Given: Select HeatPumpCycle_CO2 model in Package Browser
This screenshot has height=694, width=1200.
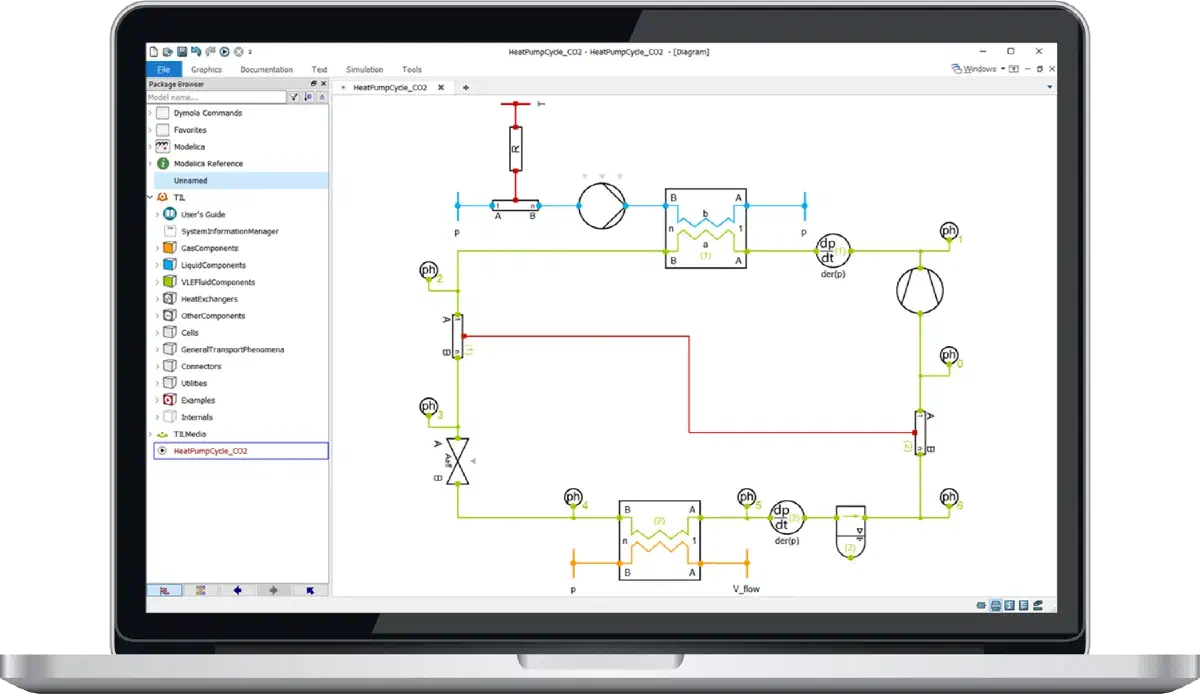Looking at the screenshot, I should 240,451.
